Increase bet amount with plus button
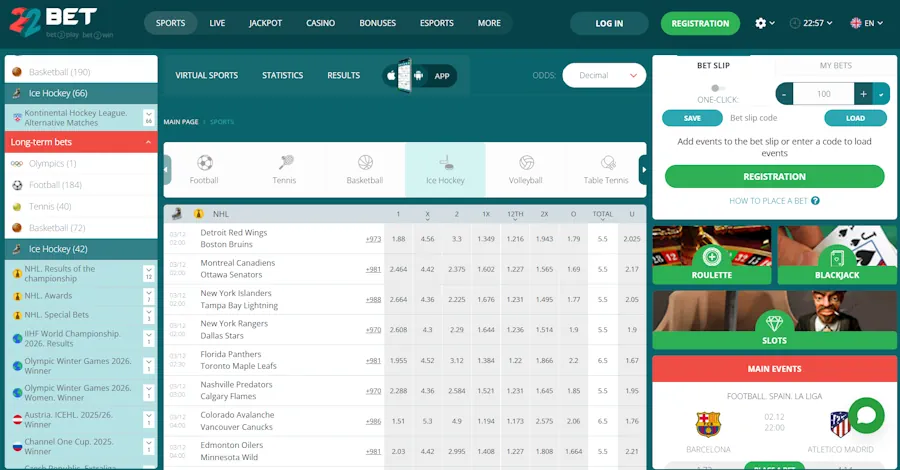 863,94
